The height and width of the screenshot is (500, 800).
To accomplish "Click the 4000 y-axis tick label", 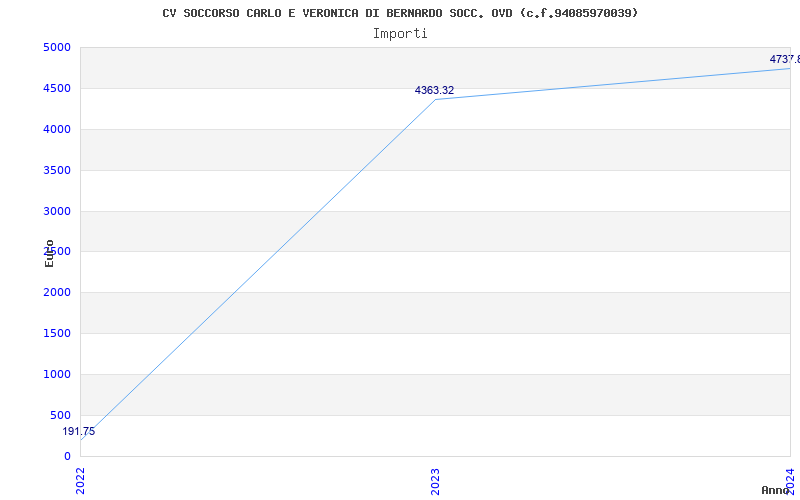I will 57,130.
